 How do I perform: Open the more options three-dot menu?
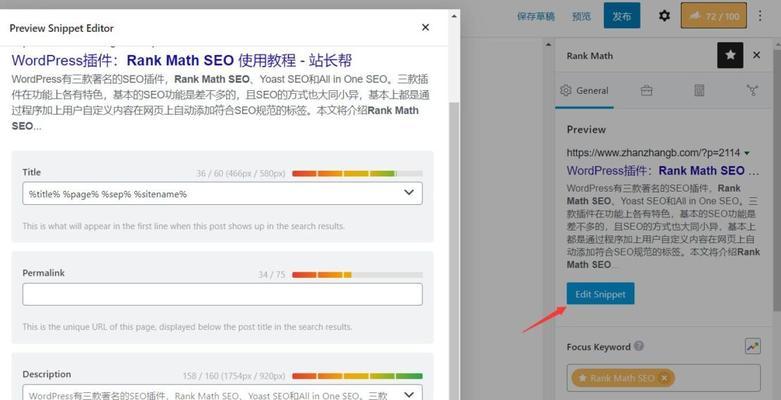coord(760,16)
